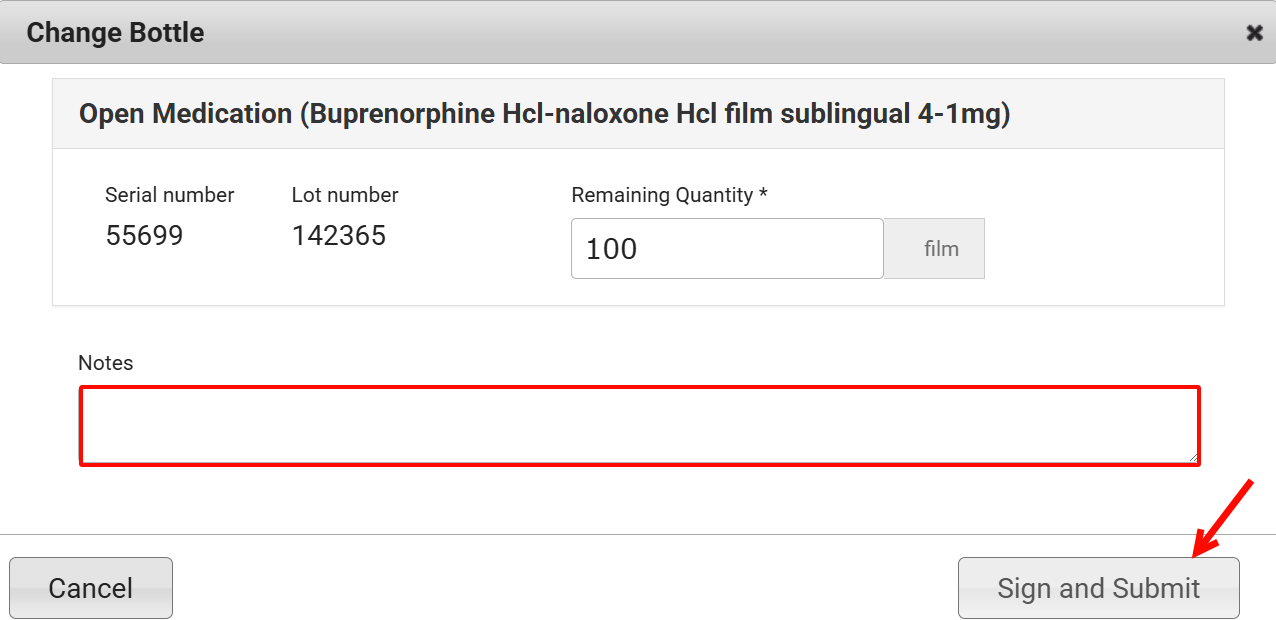Click the Serial number label
This screenshot has width=1276, height=620.
pos(169,195)
